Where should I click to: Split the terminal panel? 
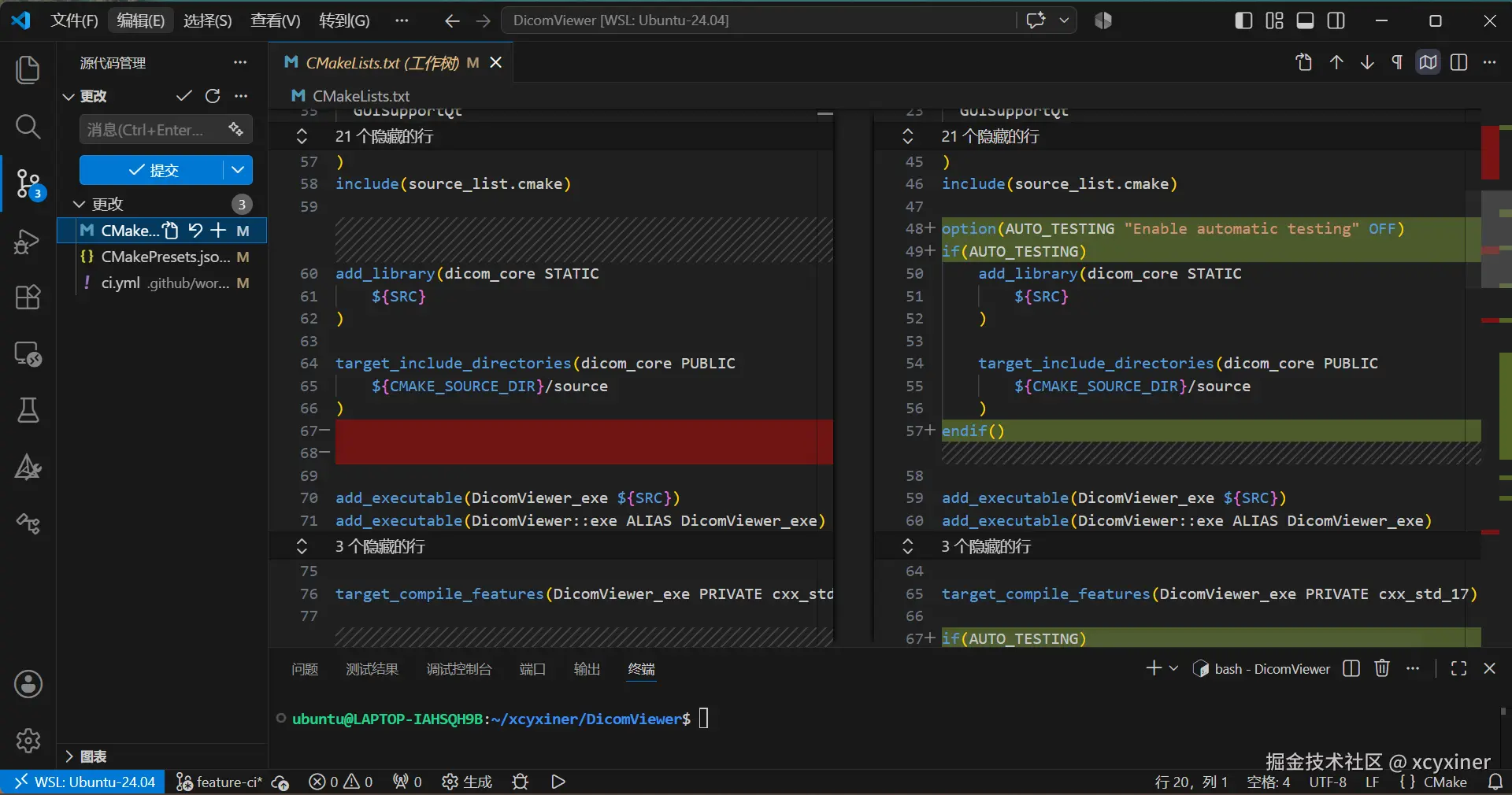[x=1351, y=668]
